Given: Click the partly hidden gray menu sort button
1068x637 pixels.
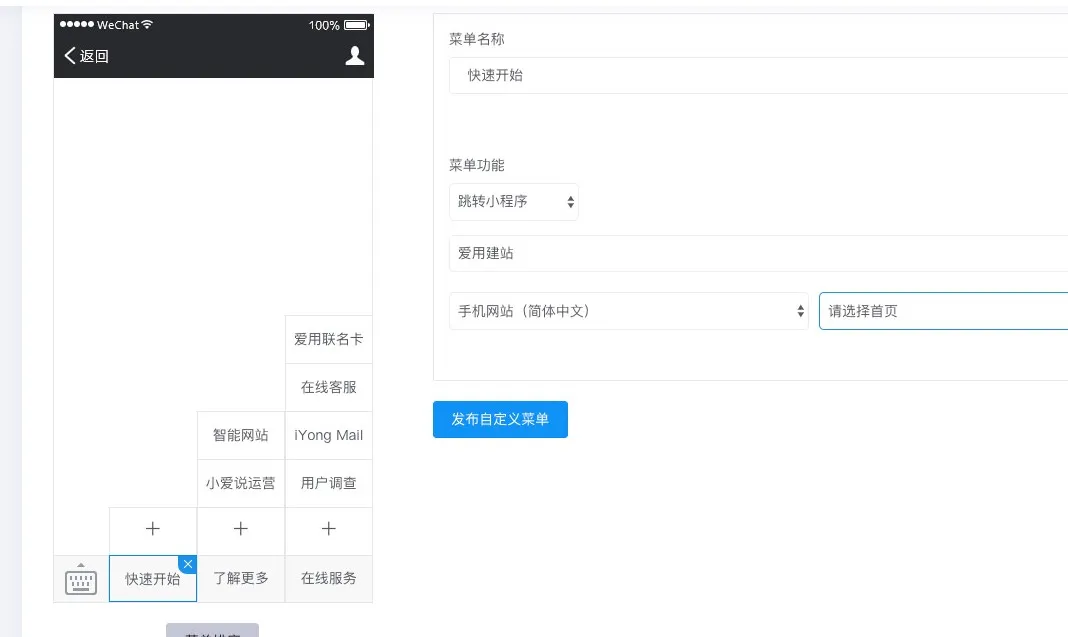Looking at the screenshot, I should [x=213, y=630].
